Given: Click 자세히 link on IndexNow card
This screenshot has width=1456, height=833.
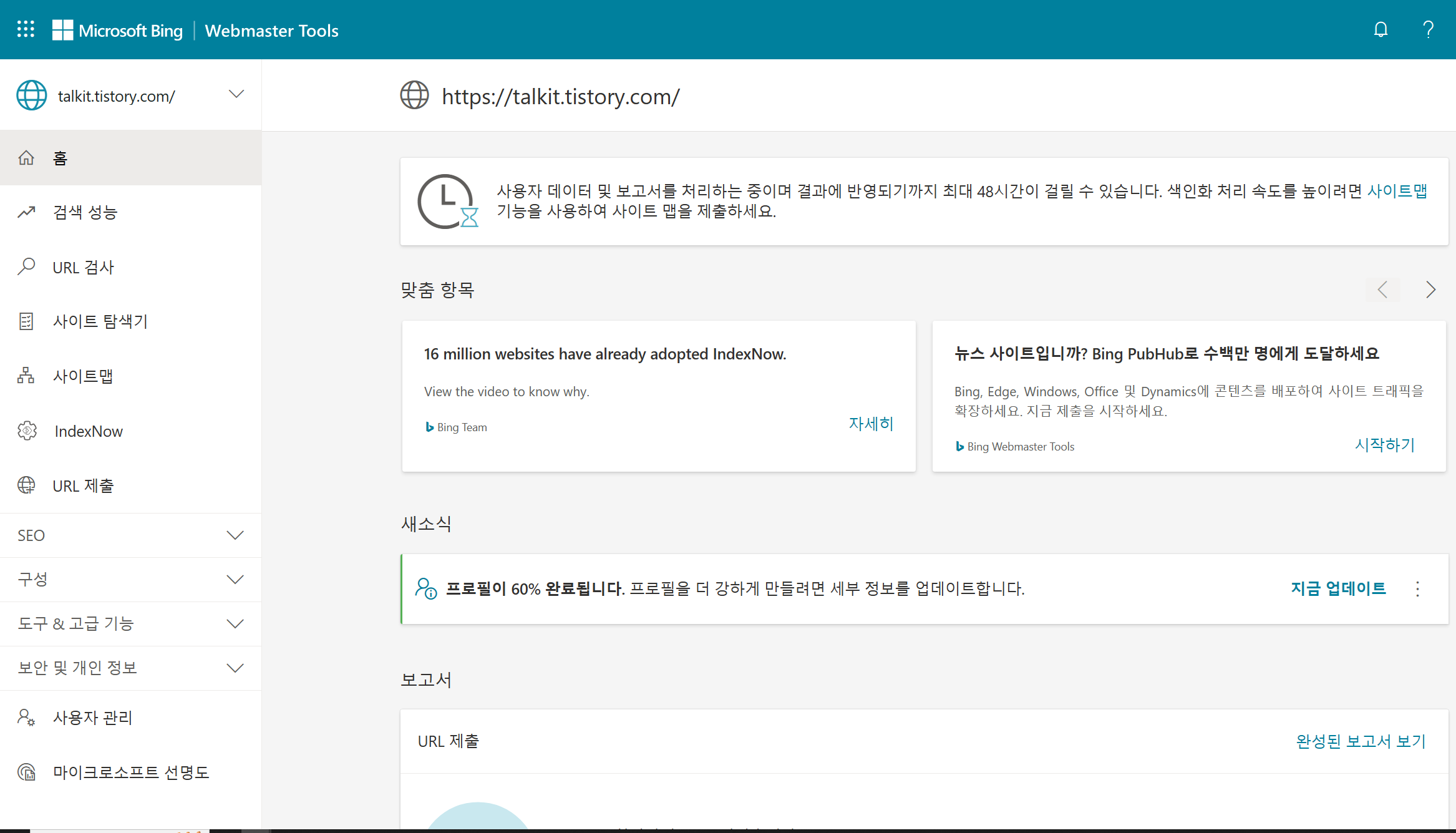Looking at the screenshot, I should tap(871, 424).
